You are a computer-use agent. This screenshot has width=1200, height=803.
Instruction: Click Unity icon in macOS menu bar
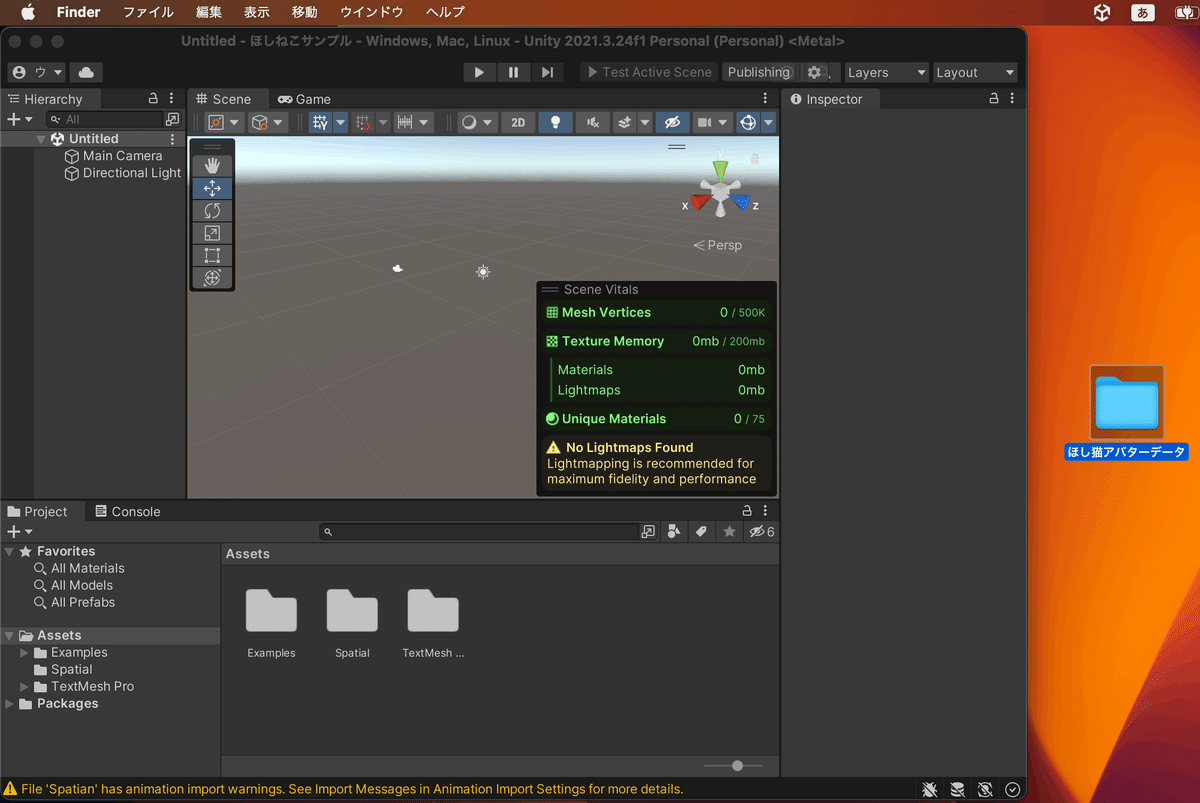point(1101,12)
